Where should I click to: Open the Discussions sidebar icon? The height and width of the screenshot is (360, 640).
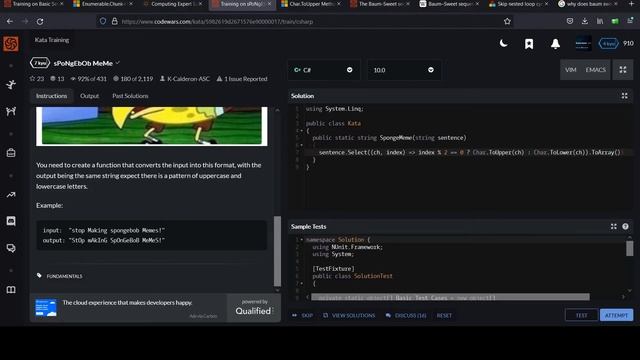pyautogui.click(x=11, y=248)
